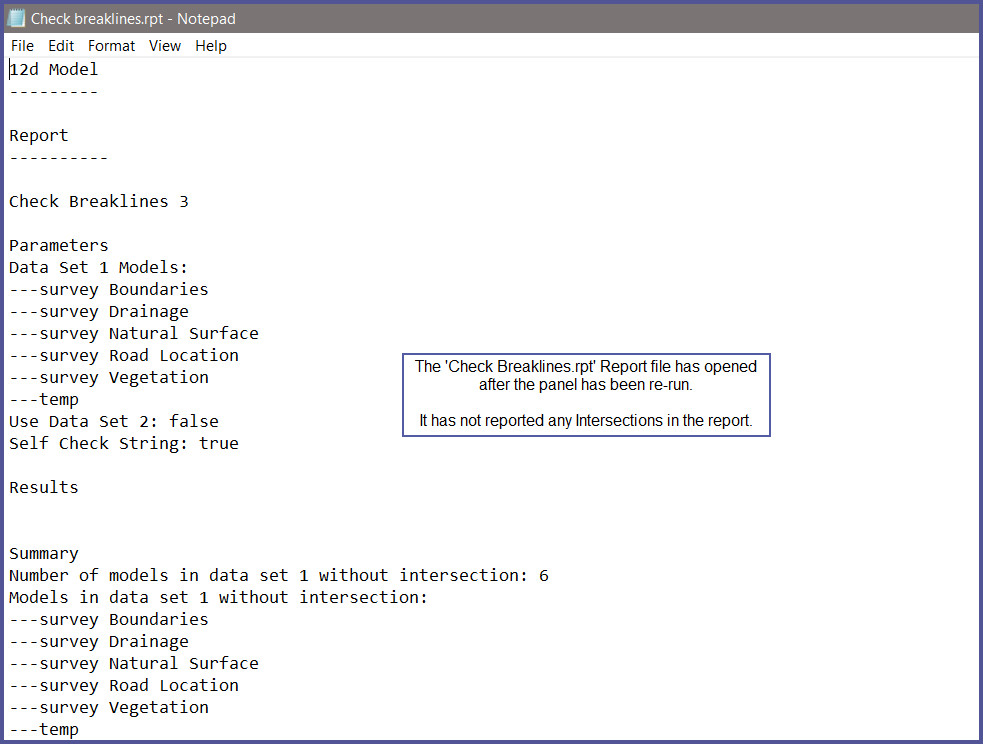Click '---survey Vegetation' under Summary

click(109, 708)
